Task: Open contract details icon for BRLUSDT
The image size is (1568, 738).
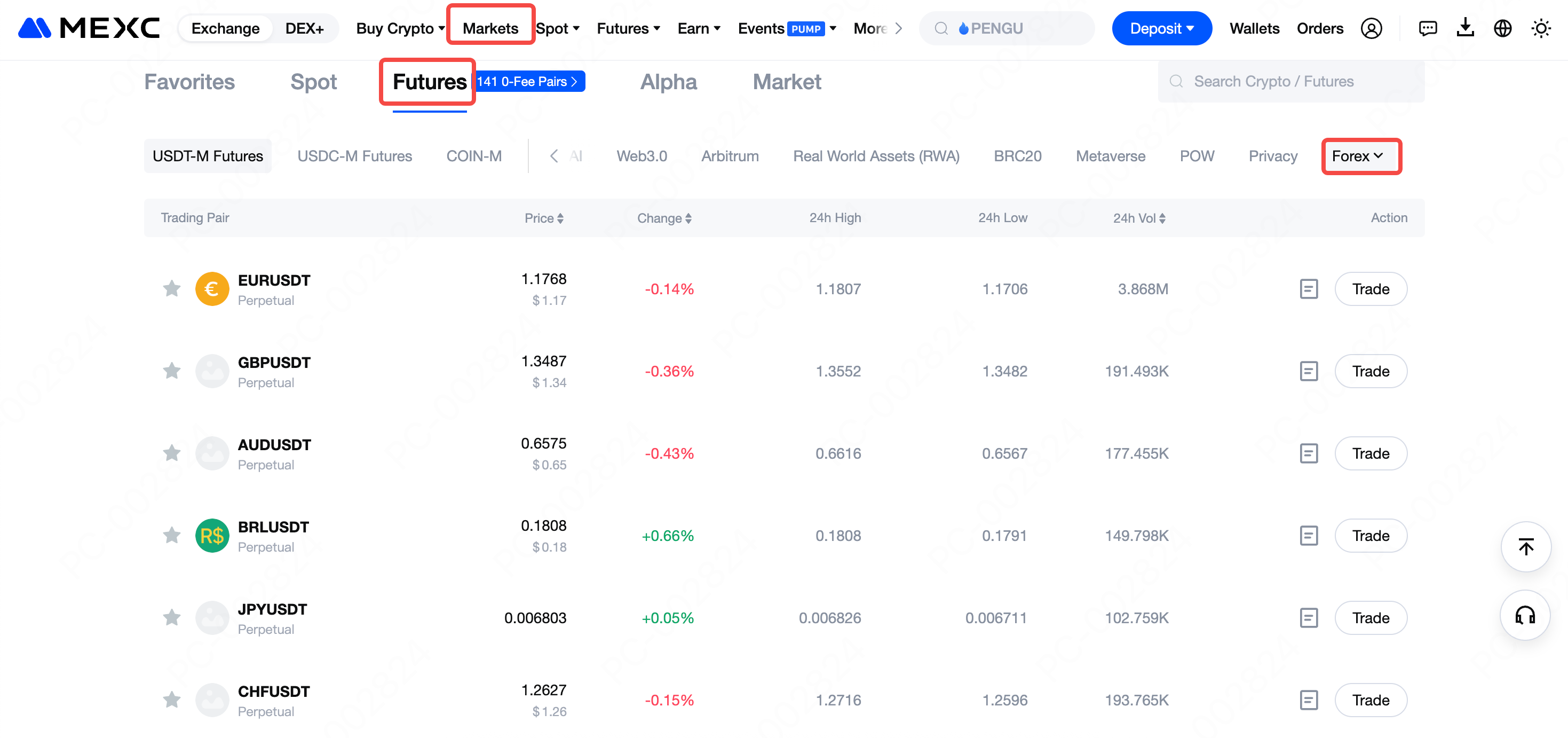Action: [x=1308, y=535]
